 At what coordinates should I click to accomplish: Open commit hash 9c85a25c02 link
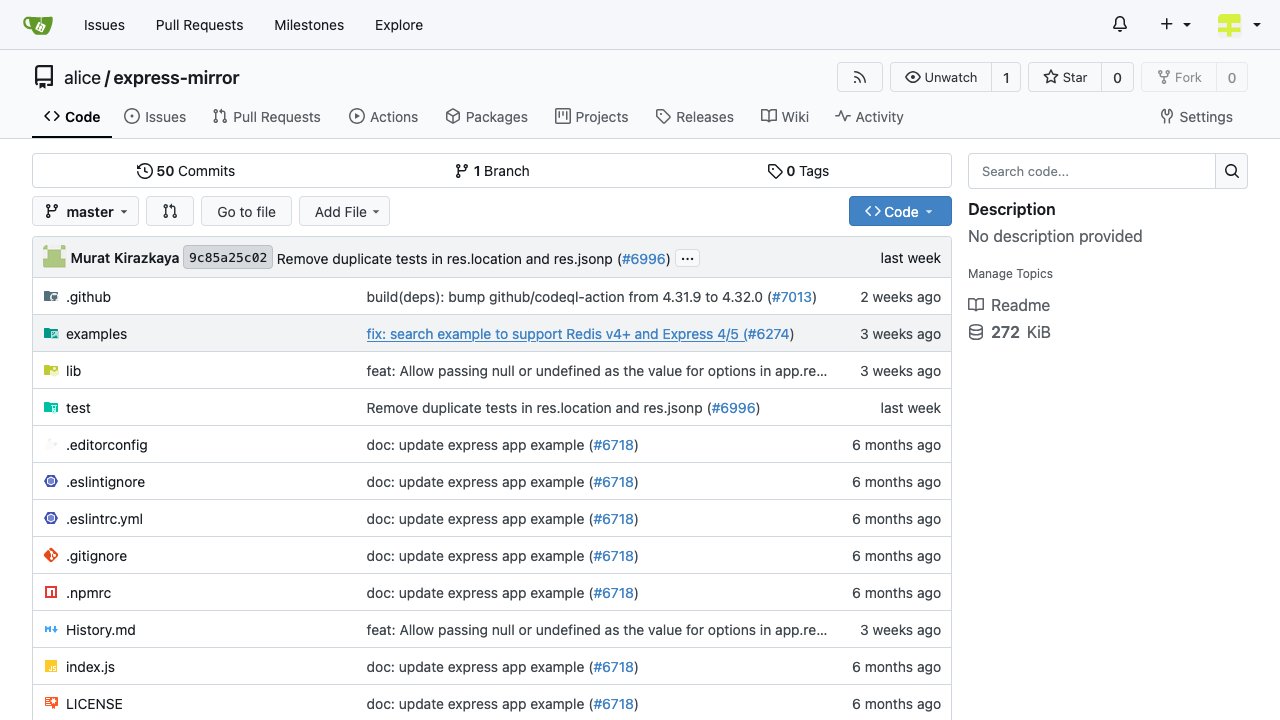pos(228,258)
